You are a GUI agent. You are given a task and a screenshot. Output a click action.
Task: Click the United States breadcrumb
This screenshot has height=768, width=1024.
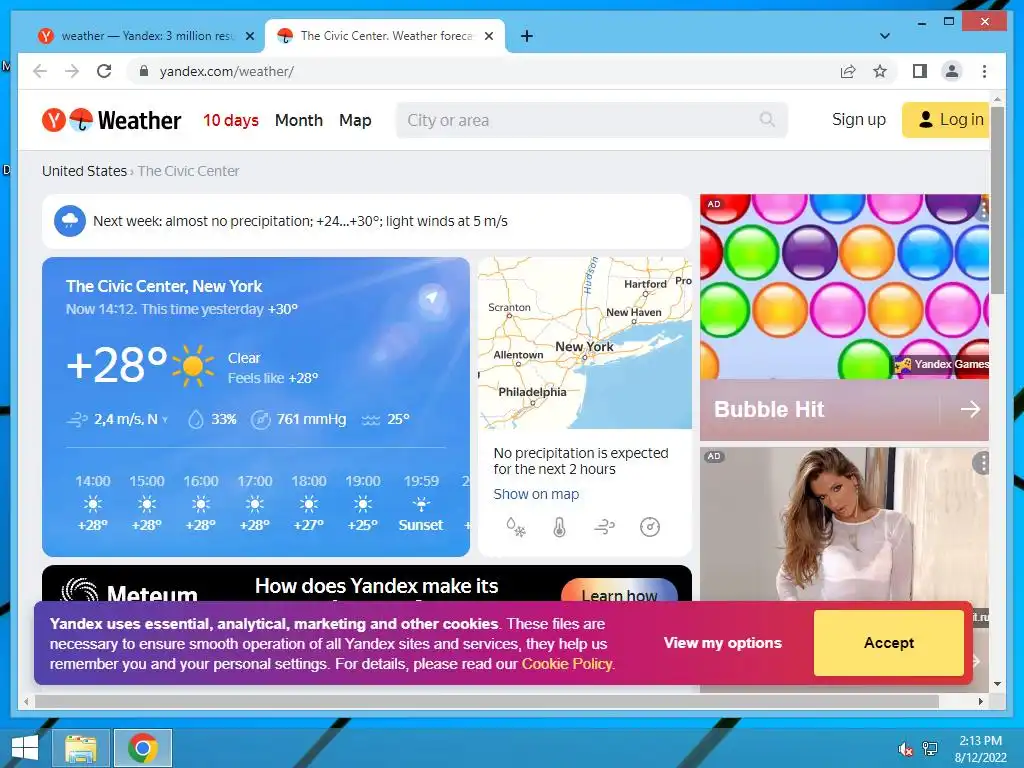click(84, 171)
